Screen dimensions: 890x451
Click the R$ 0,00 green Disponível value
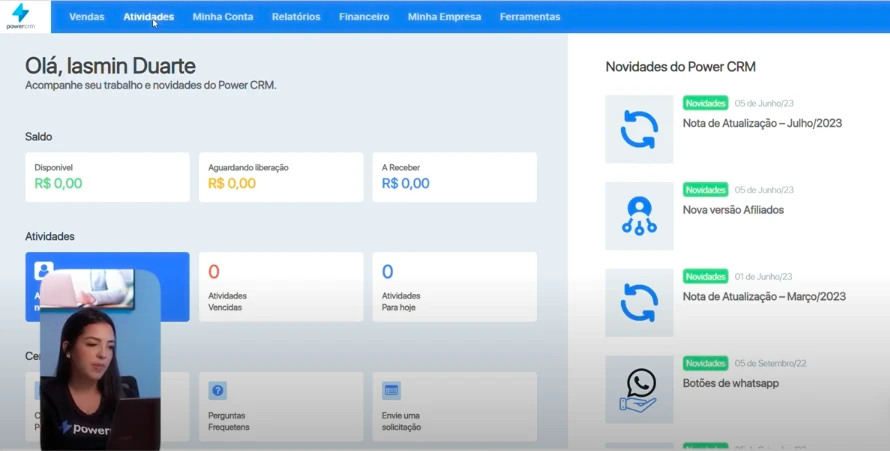tap(58, 183)
